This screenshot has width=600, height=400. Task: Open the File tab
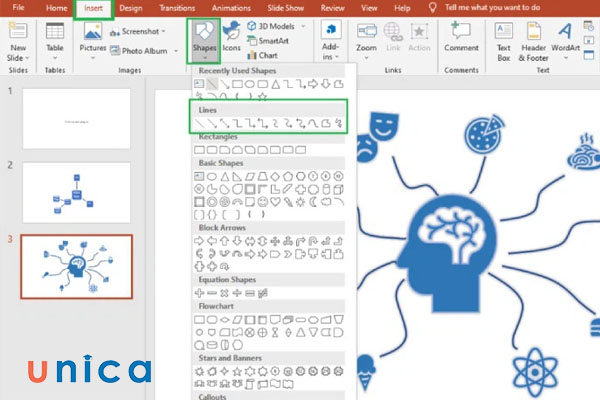(18, 8)
